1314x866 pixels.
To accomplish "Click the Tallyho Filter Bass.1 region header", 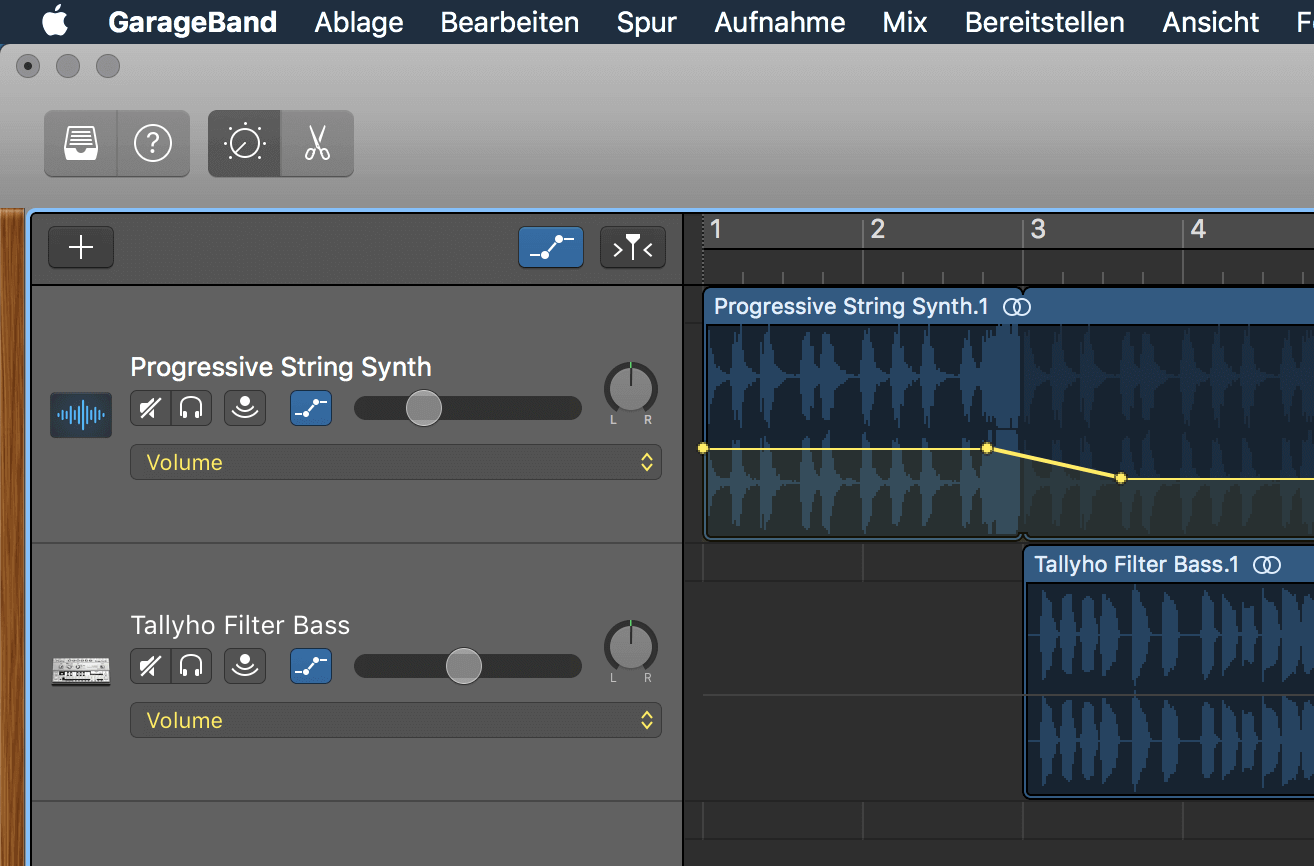I will tap(1169, 564).
